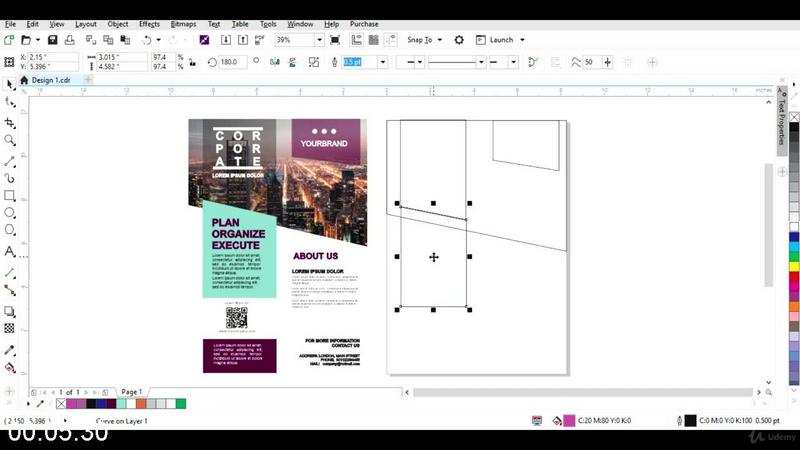Open the Layout menu
This screenshot has height=450, width=800.
click(x=86, y=24)
